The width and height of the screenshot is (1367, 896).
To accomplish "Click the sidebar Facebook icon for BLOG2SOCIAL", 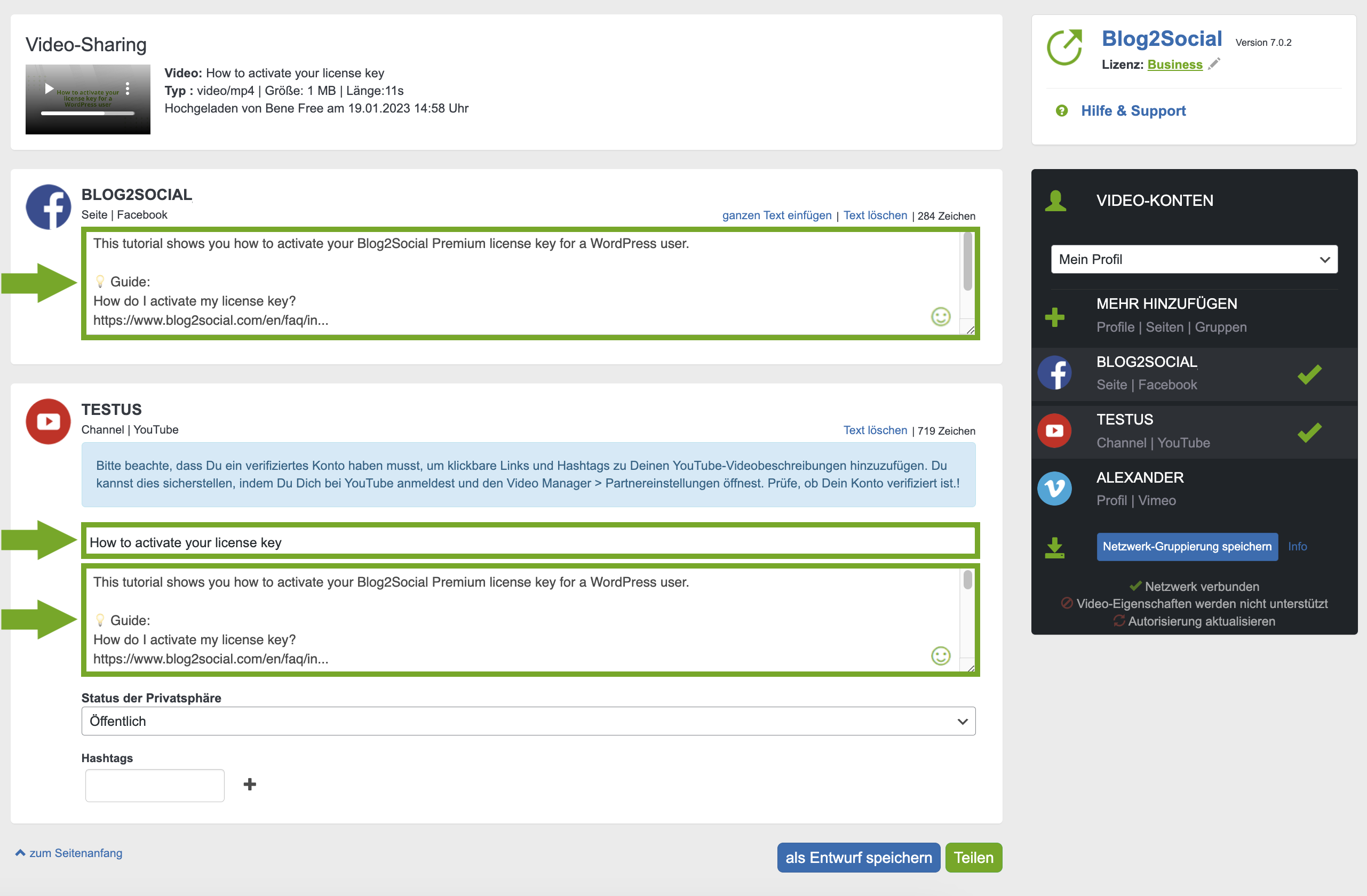I will [x=1054, y=373].
